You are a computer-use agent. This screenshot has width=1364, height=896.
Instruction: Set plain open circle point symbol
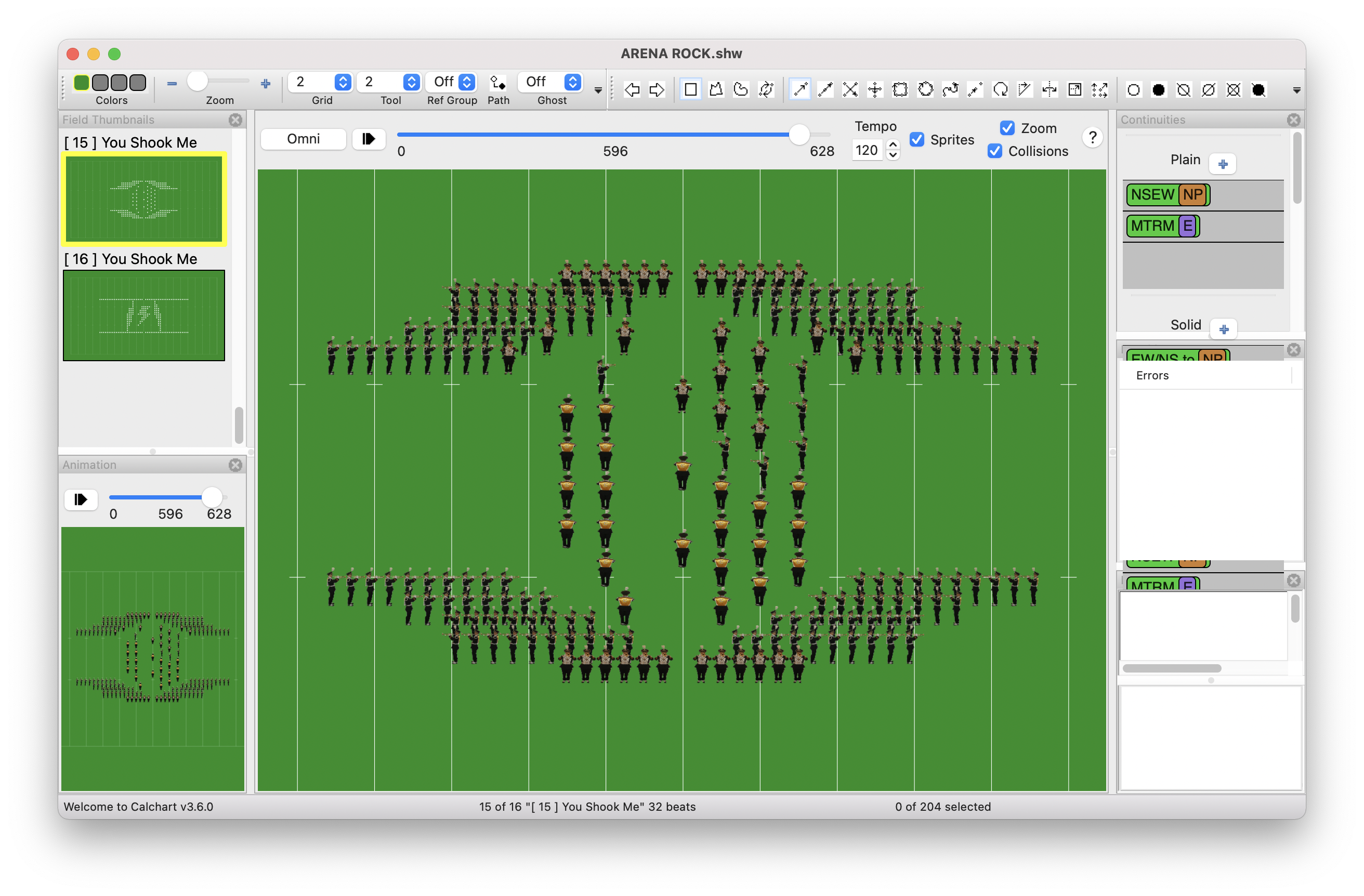click(x=1133, y=90)
